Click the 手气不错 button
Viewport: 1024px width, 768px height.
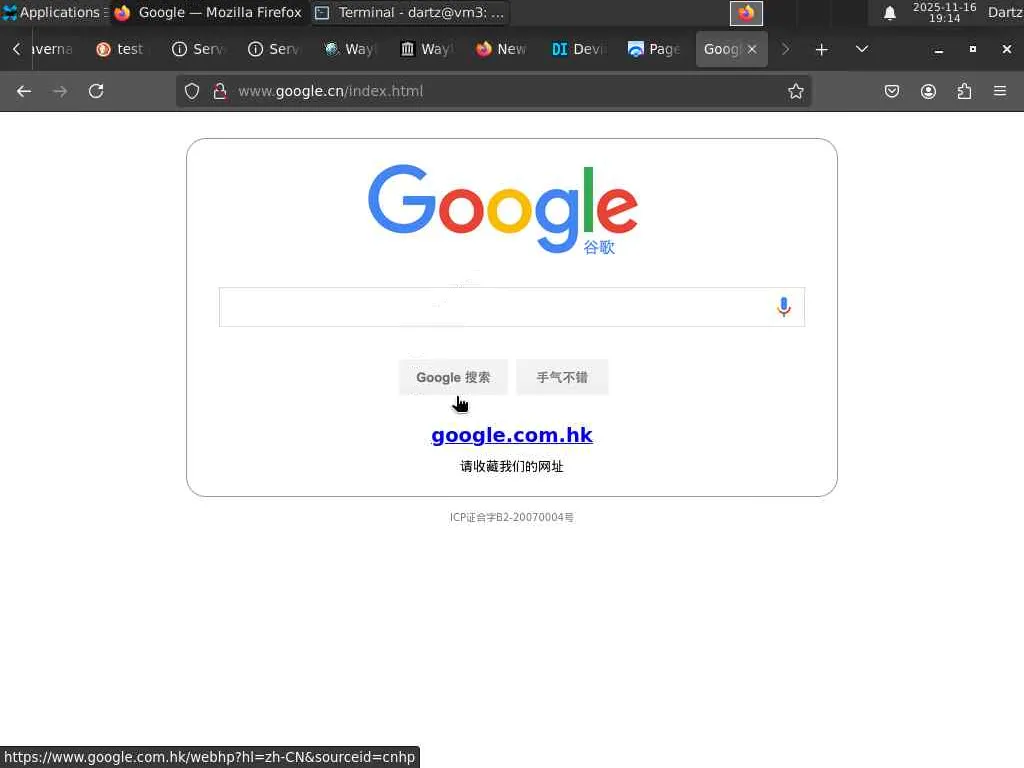pos(562,377)
